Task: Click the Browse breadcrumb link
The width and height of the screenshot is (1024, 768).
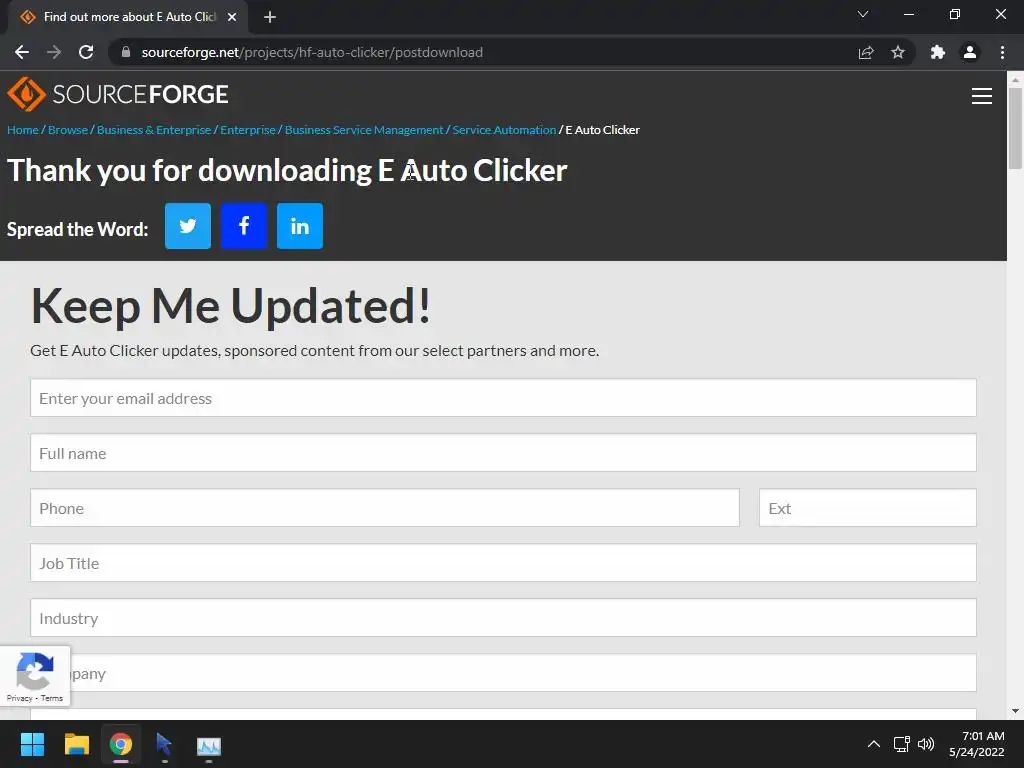Action: pos(68,130)
